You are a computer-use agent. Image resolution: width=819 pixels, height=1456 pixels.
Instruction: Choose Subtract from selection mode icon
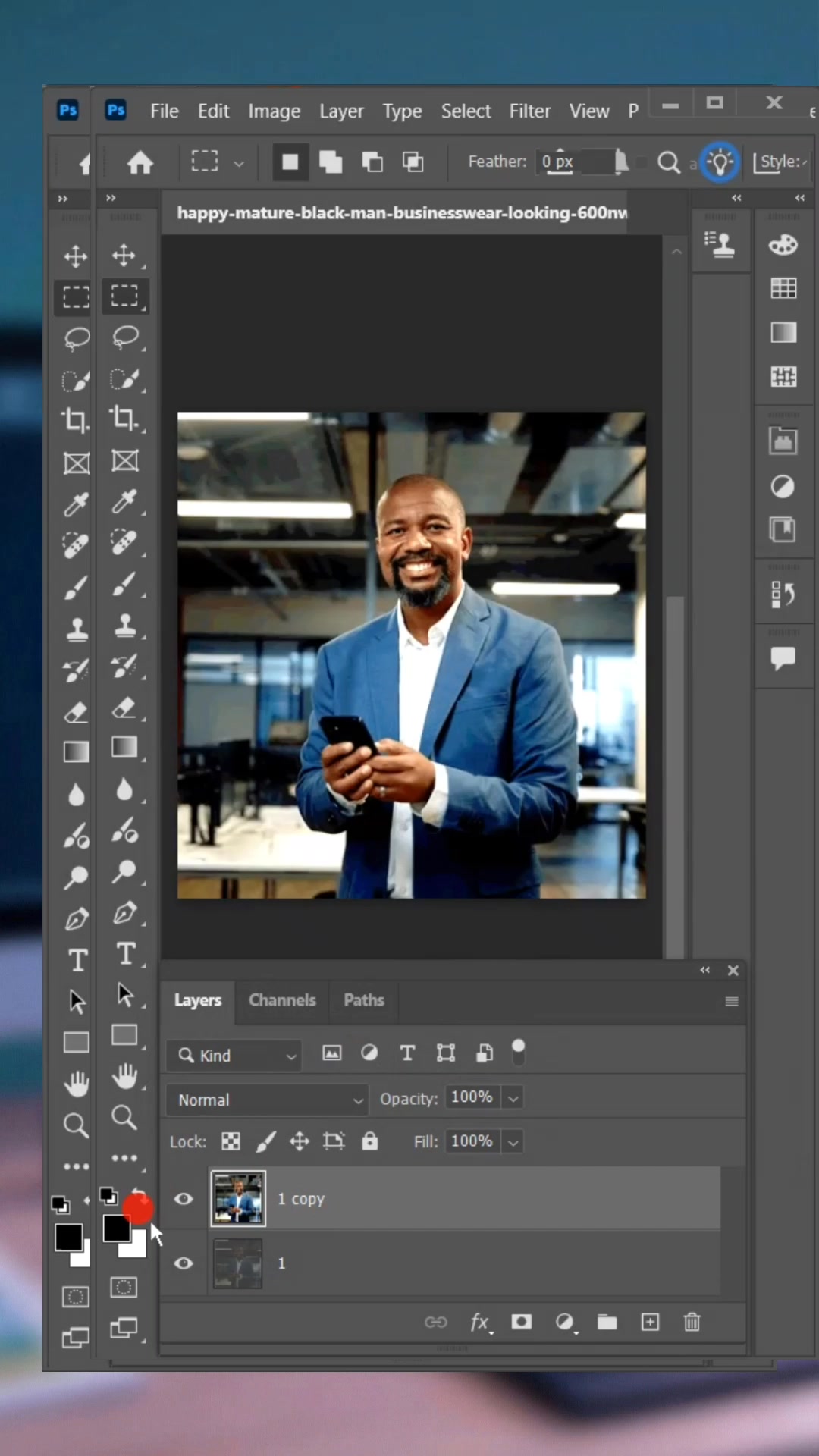pyautogui.click(x=372, y=162)
